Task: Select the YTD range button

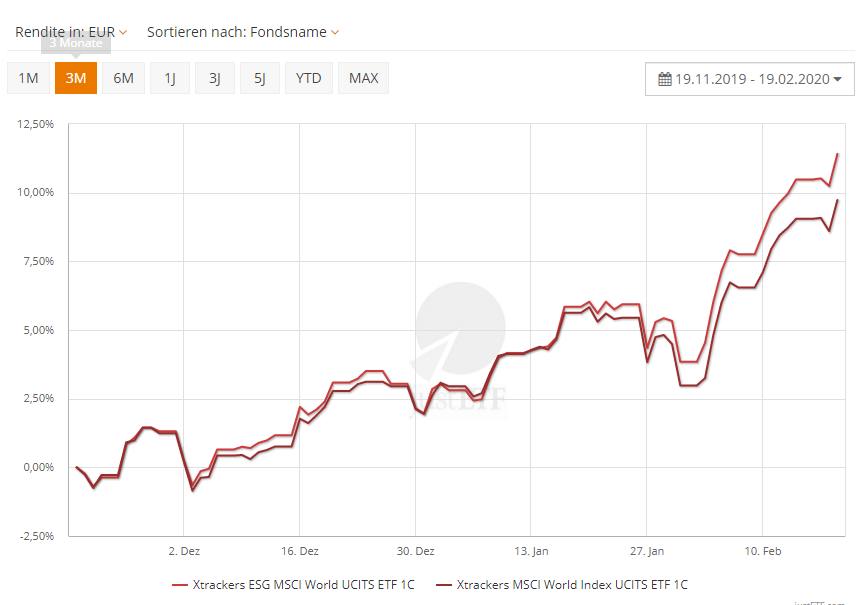Action: pyautogui.click(x=308, y=78)
